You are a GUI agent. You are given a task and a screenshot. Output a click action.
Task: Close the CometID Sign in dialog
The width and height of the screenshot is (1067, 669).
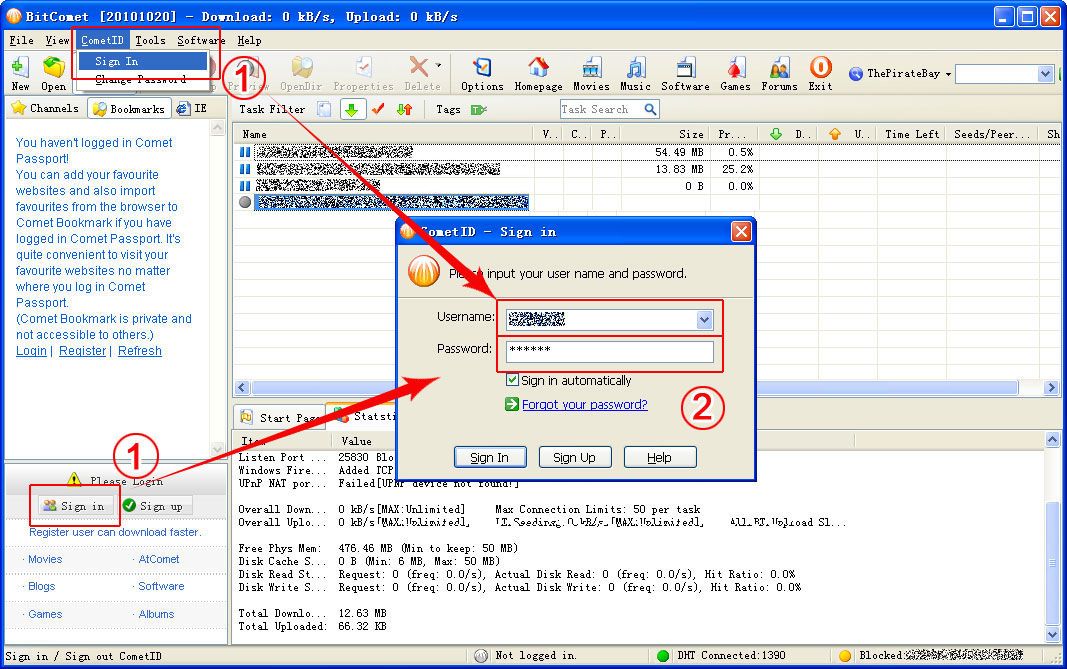coord(741,232)
